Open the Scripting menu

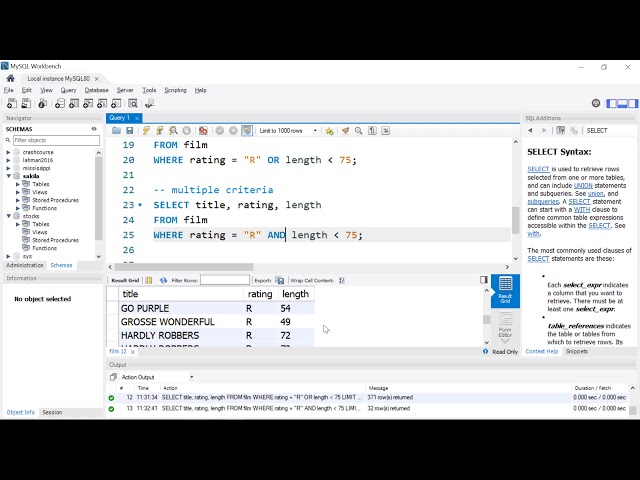click(x=175, y=90)
